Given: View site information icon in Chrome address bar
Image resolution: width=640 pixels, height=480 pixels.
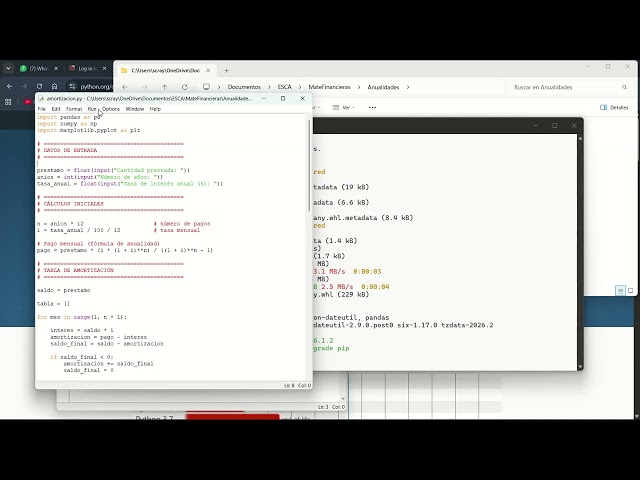Looking at the screenshot, I should 72,87.
